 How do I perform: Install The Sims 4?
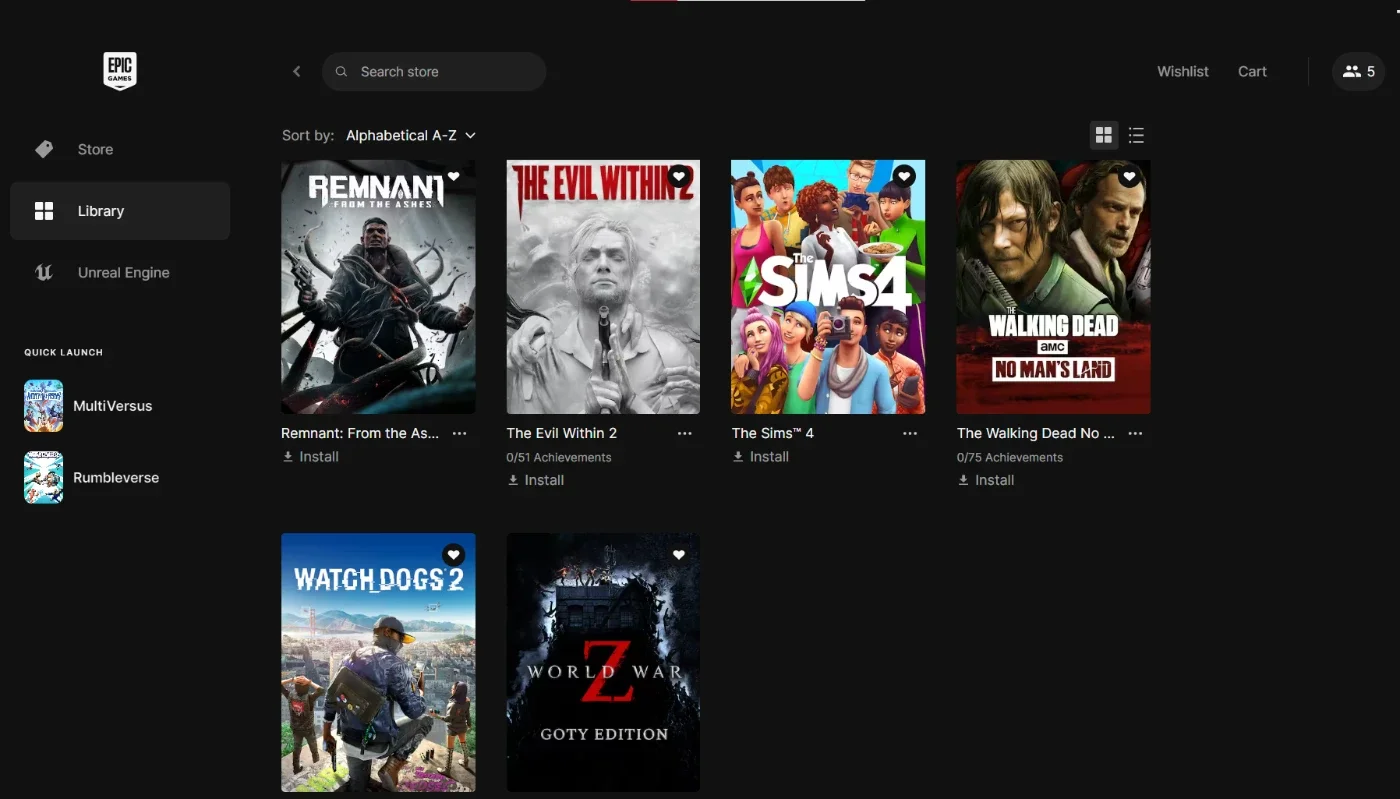tap(761, 456)
